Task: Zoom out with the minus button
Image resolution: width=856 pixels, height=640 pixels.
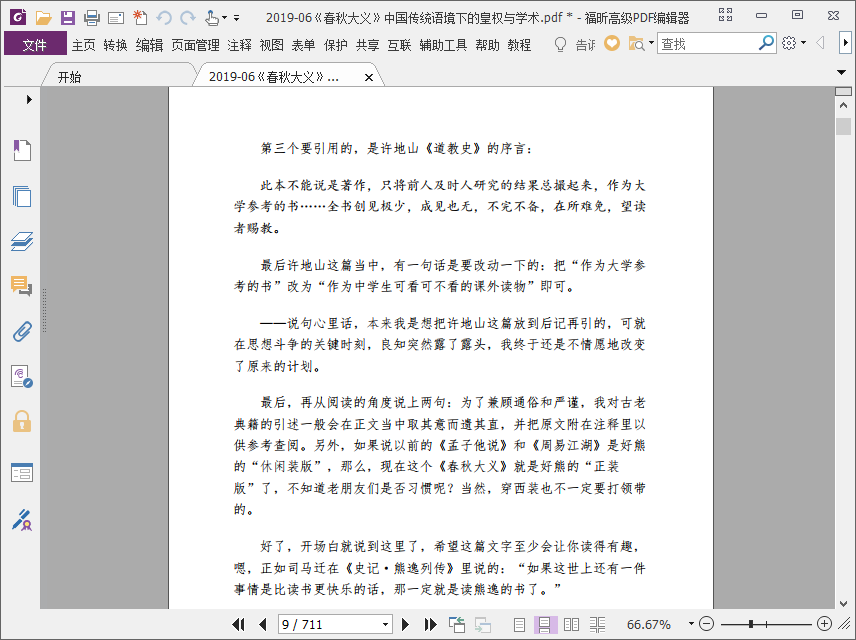Action: click(706, 624)
